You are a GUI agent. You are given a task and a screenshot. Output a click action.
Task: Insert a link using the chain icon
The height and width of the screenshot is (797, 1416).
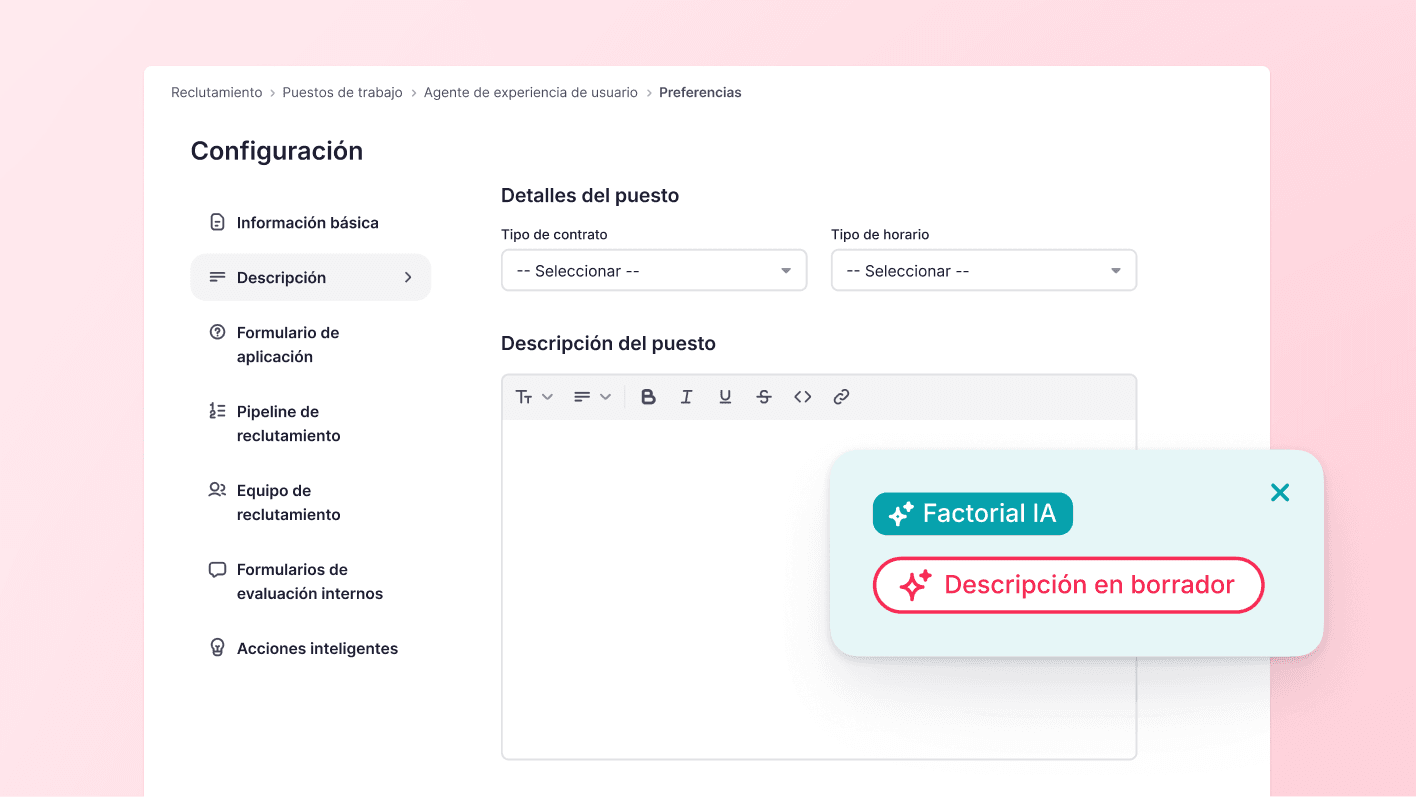click(x=841, y=396)
